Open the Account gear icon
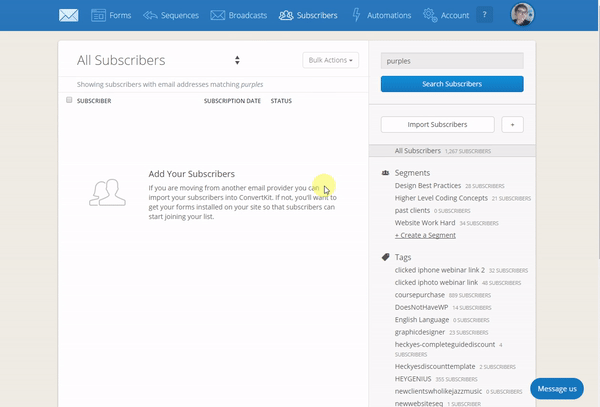Image resolution: width=600 pixels, height=407 pixels. point(430,15)
